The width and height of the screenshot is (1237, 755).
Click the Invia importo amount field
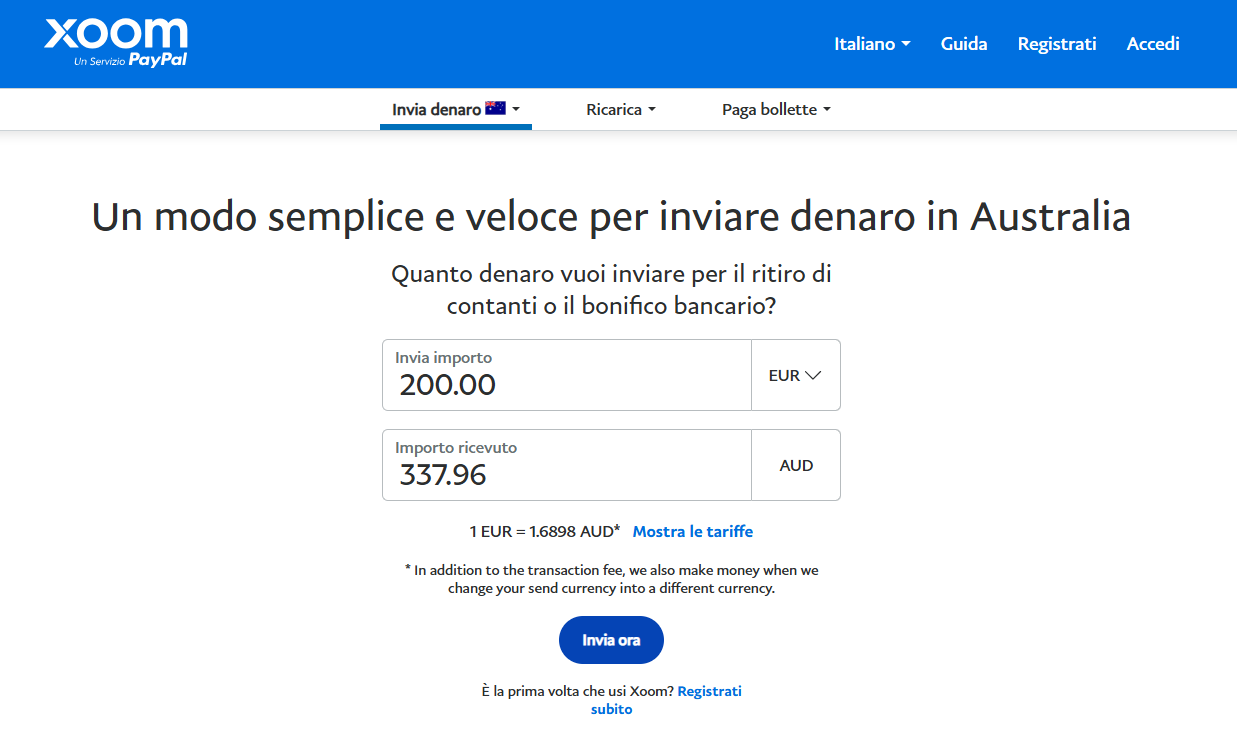pos(566,384)
